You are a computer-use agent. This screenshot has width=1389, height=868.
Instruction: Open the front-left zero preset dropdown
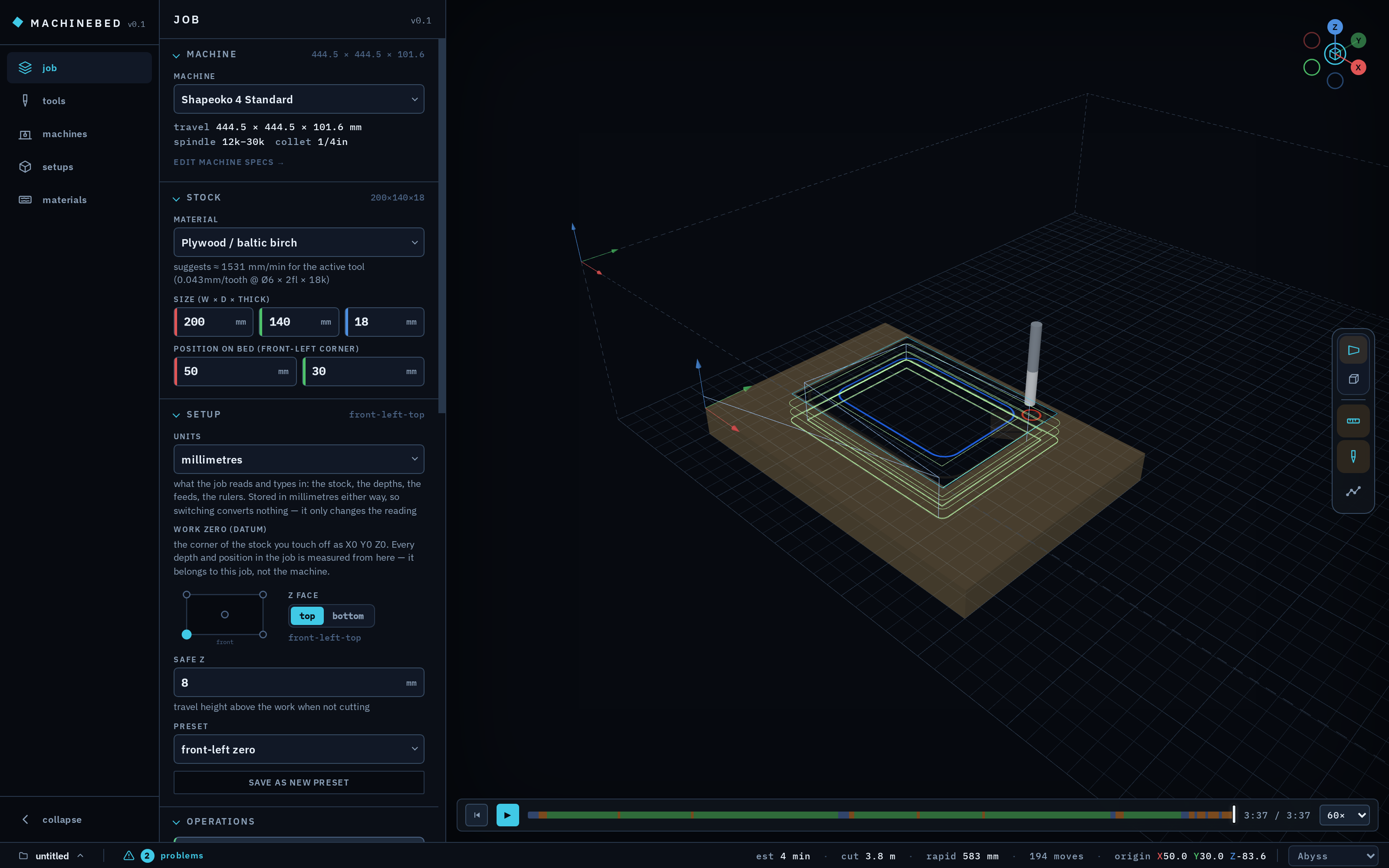(299, 749)
